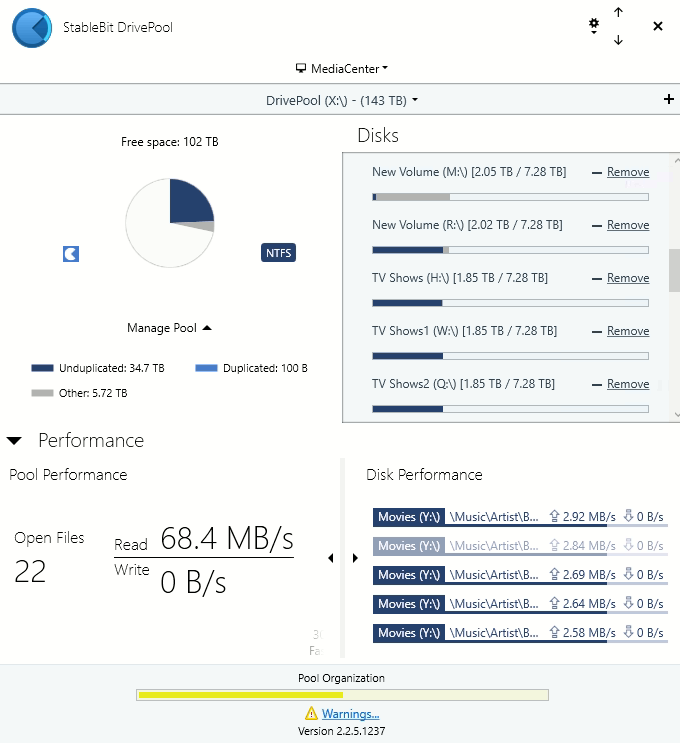680x743 pixels.
Task: Click the blue DrivePool icon beside pie chart
Action: [71, 254]
